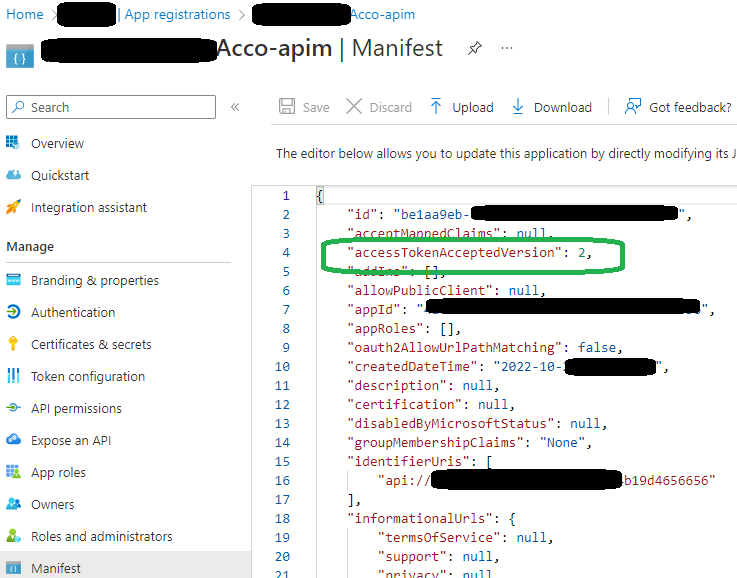This screenshot has height=578, width=737.
Task: Open Token configuration page
Action: [x=88, y=376]
